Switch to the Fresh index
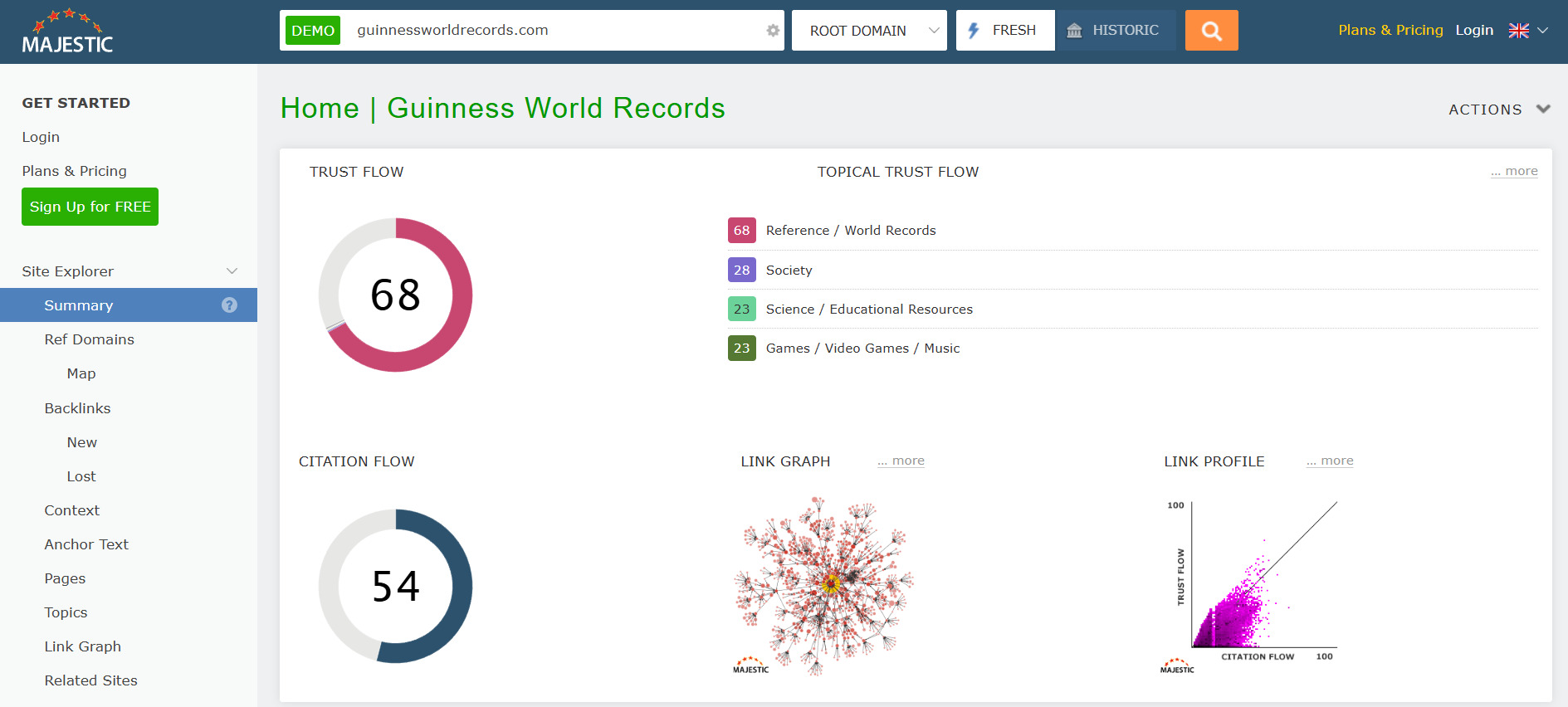1568x707 pixels. [1004, 31]
